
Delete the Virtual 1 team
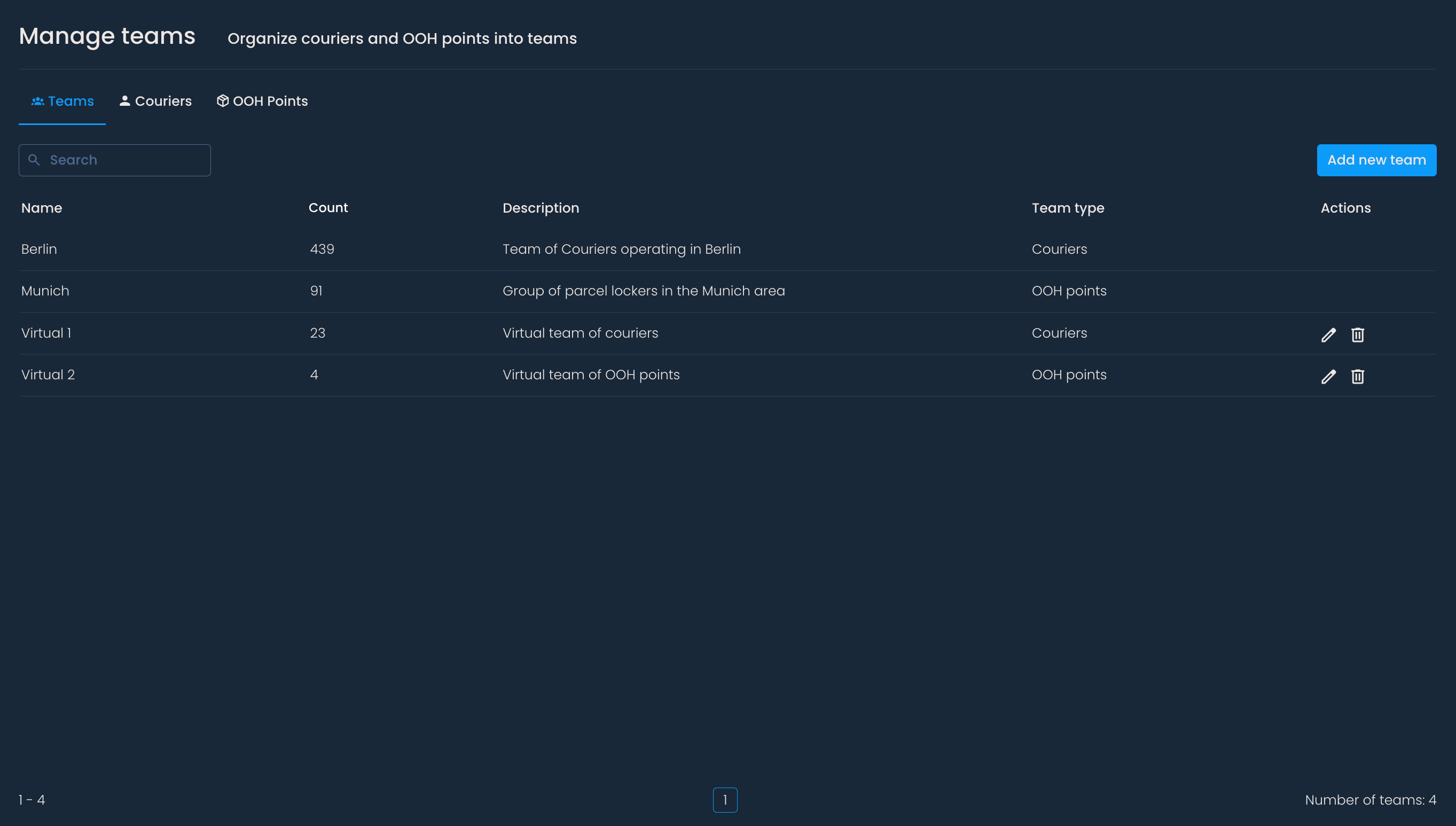click(1357, 334)
